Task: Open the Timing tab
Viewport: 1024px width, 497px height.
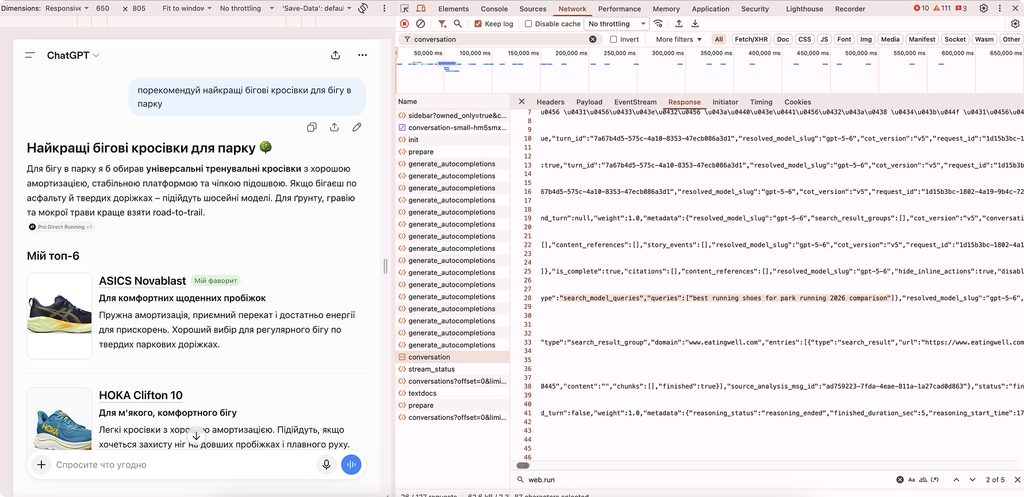Action: click(761, 102)
